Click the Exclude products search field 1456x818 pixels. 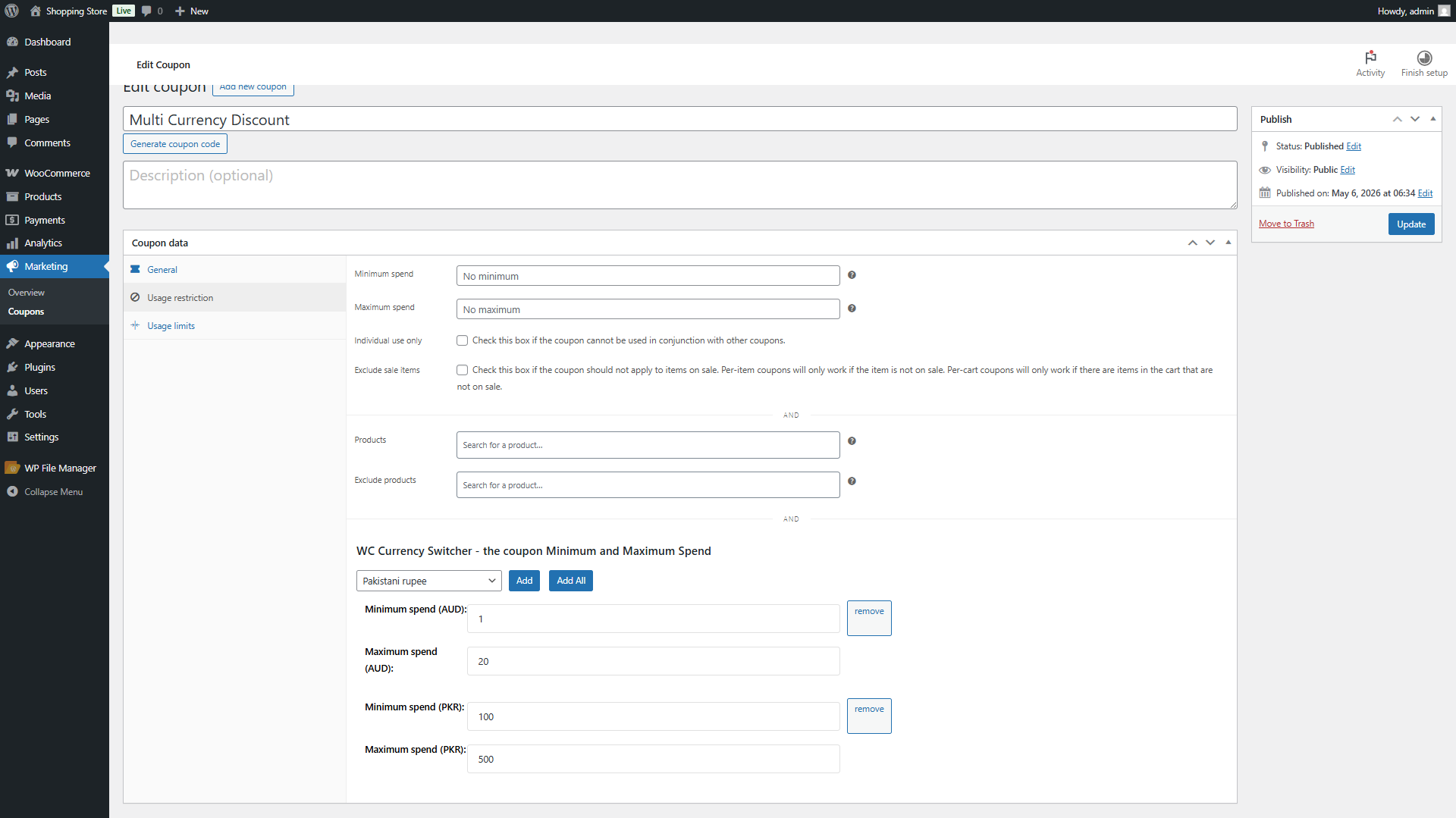tap(648, 485)
